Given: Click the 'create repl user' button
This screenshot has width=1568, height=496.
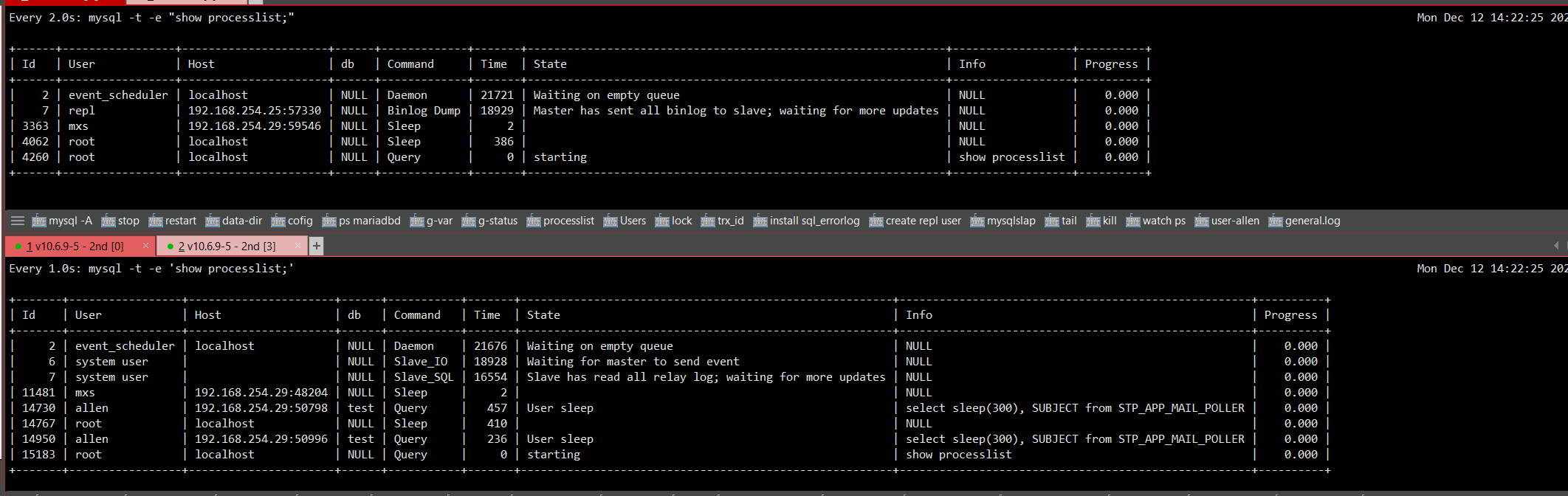Looking at the screenshot, I should click(915, 221).
